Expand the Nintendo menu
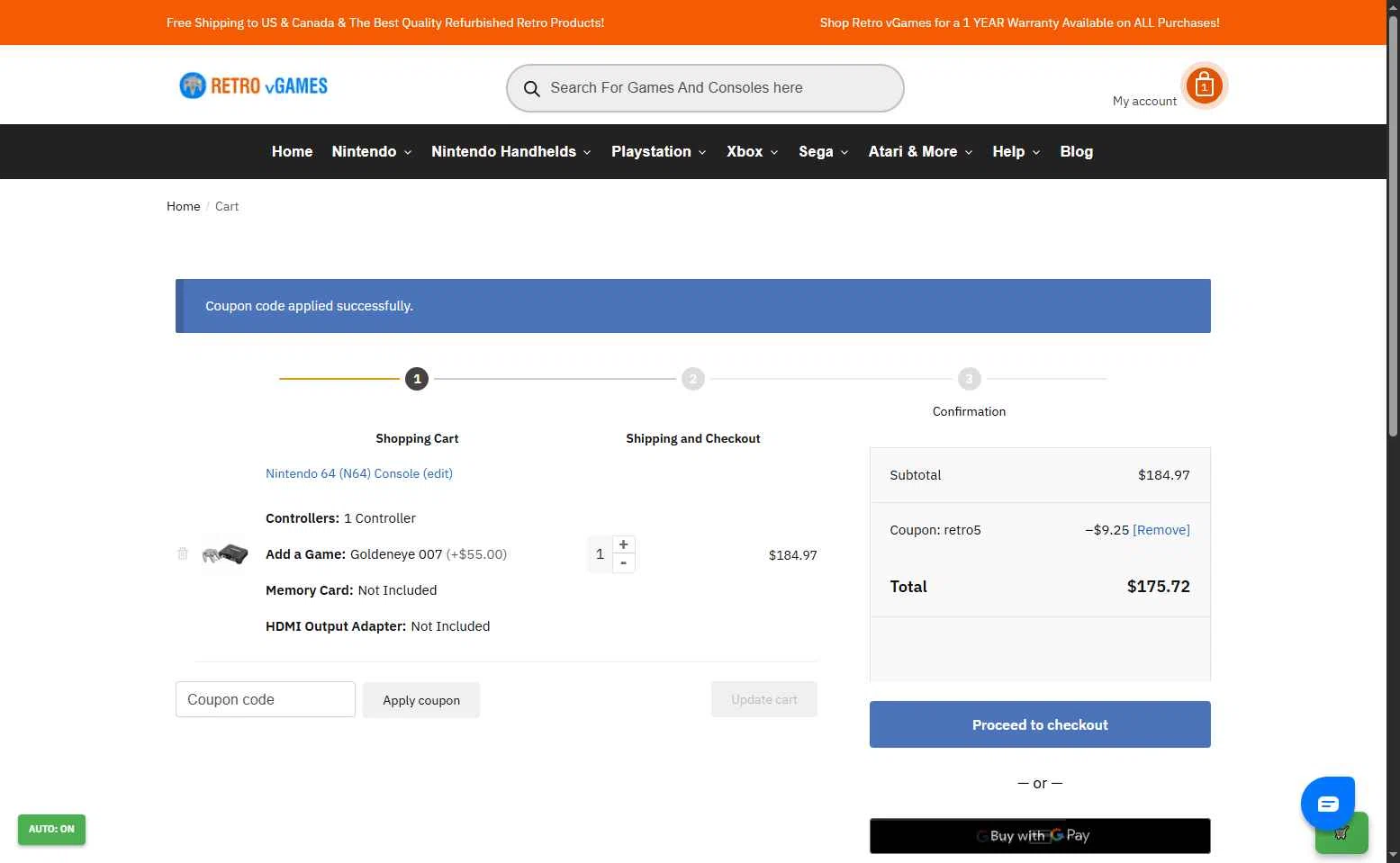The image size is (1400, 863). (x=372, y=151)
